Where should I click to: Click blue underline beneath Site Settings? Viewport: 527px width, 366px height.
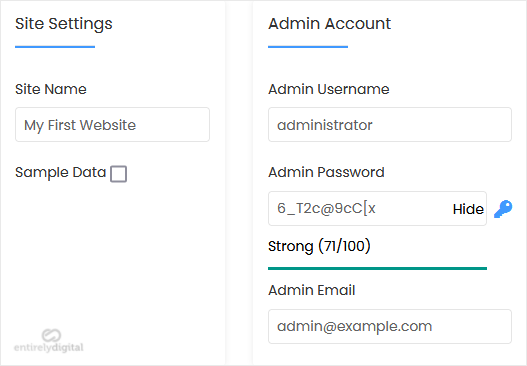pyautogui.click(x=55, y=47)
